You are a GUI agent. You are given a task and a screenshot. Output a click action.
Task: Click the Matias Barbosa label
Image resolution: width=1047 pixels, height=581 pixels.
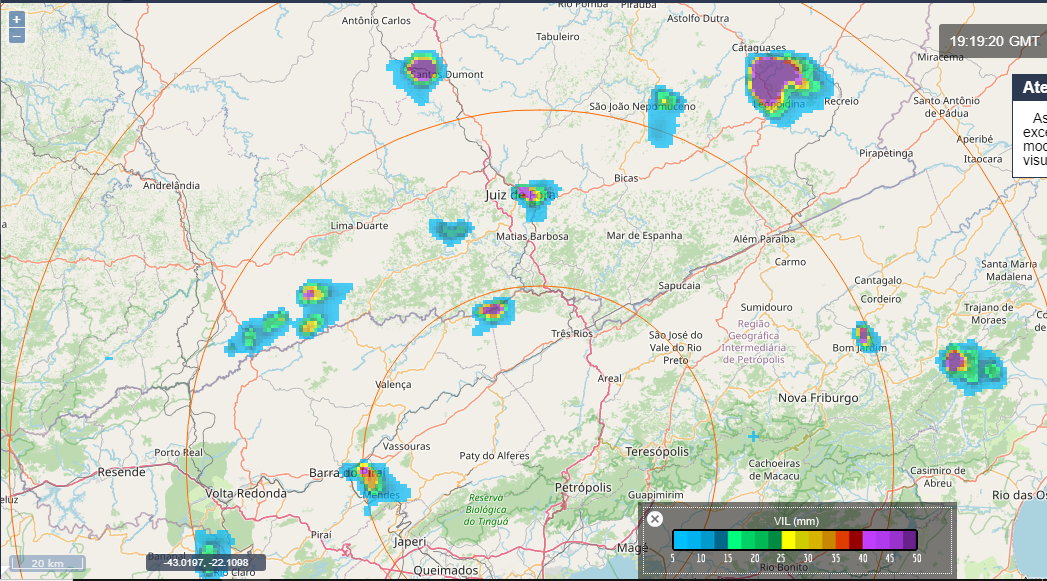point(532,236)
